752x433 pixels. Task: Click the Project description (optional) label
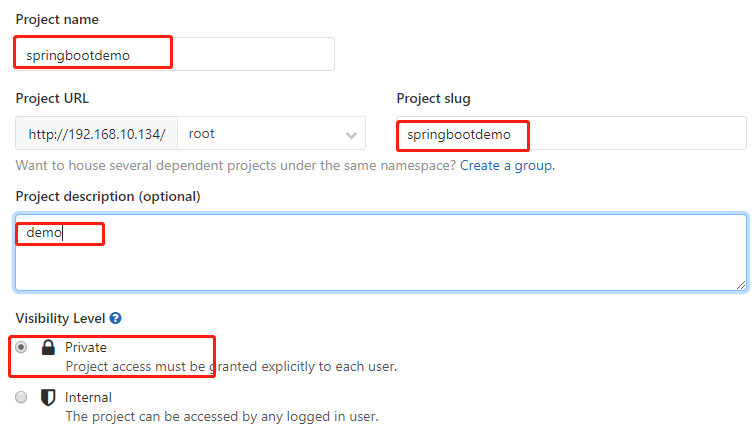pyautogui.click(x=108, y=197)
